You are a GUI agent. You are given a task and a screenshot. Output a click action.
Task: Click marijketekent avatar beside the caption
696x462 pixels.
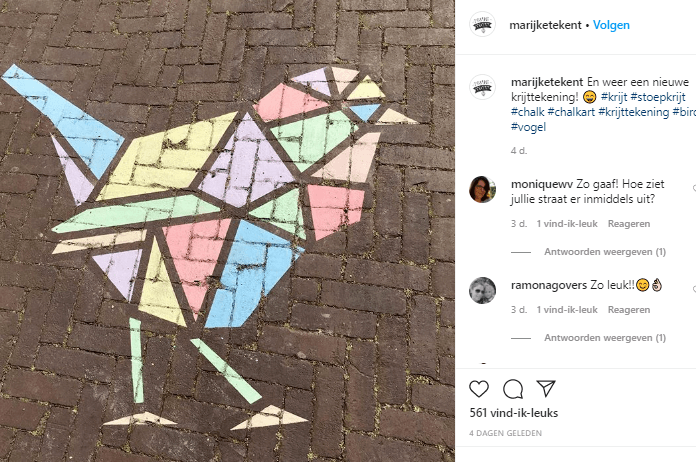(482, 87)
